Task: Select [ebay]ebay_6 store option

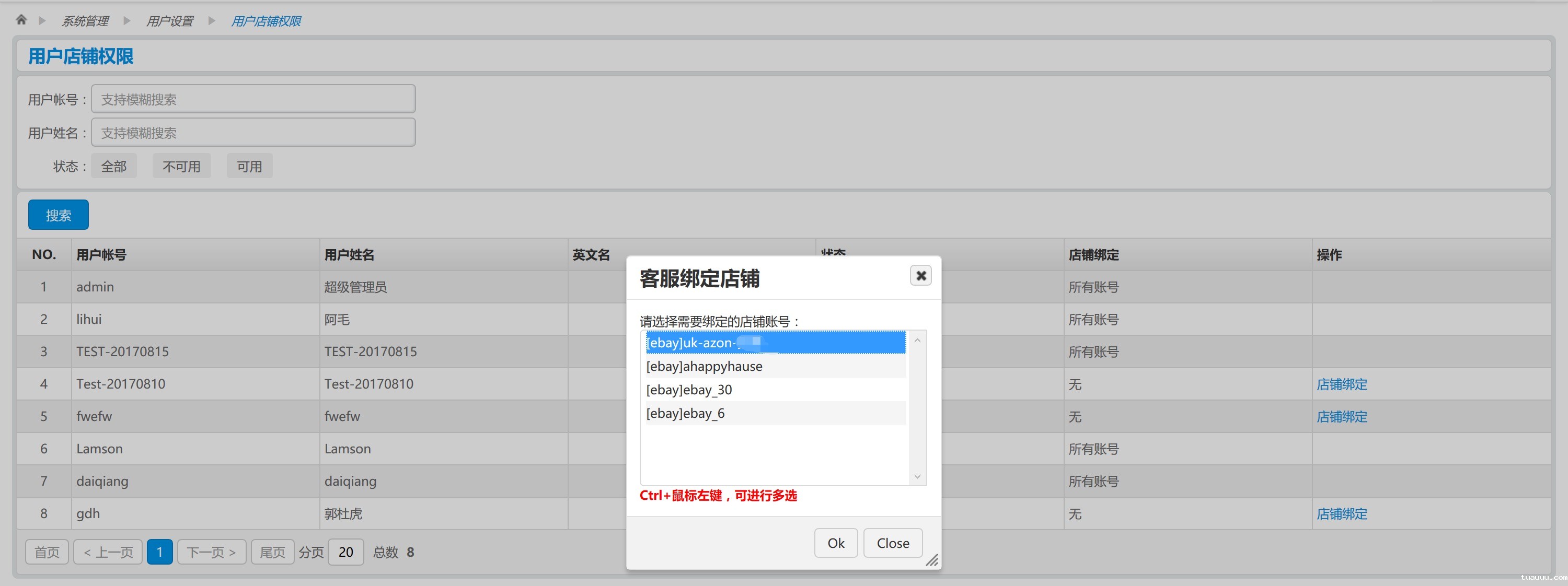Action: 685,414
